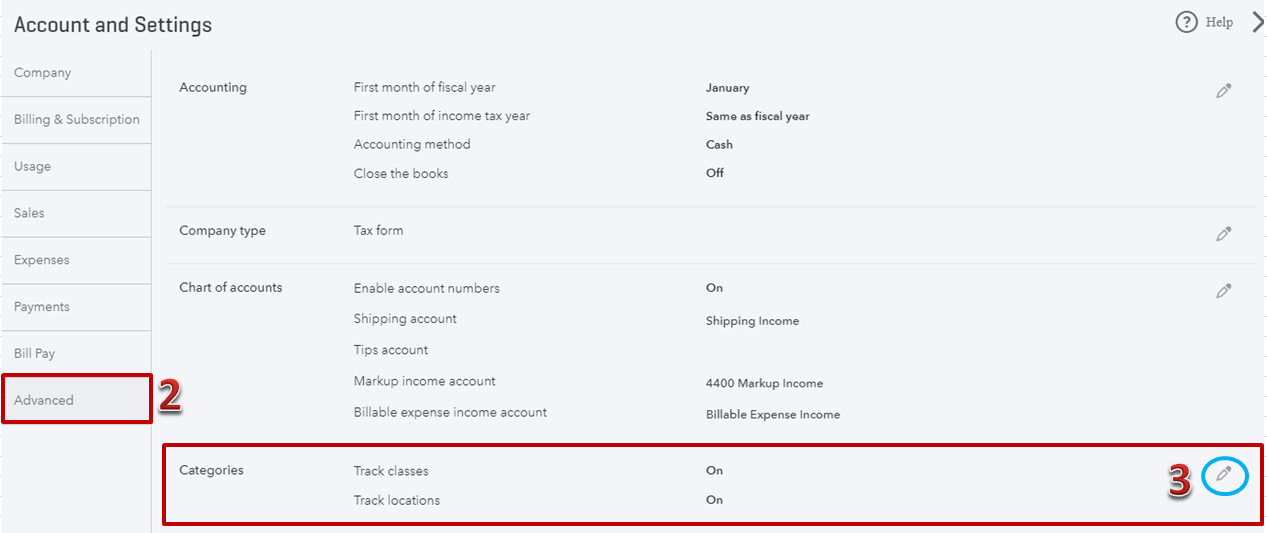Click the First month of fiscal year January value
1267x533 pixels.
[x=727, y=88]
